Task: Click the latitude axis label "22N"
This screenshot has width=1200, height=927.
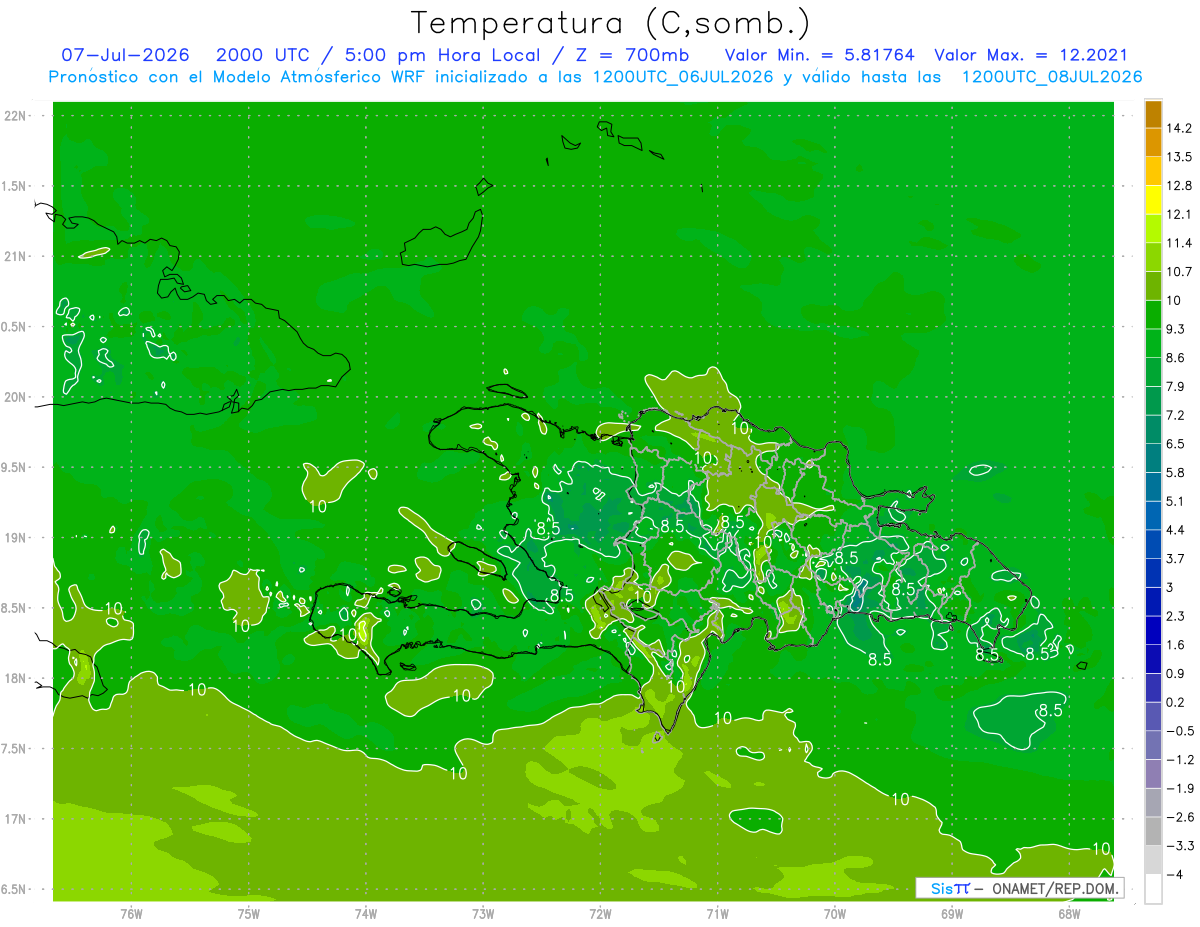Action: [15, 116]
